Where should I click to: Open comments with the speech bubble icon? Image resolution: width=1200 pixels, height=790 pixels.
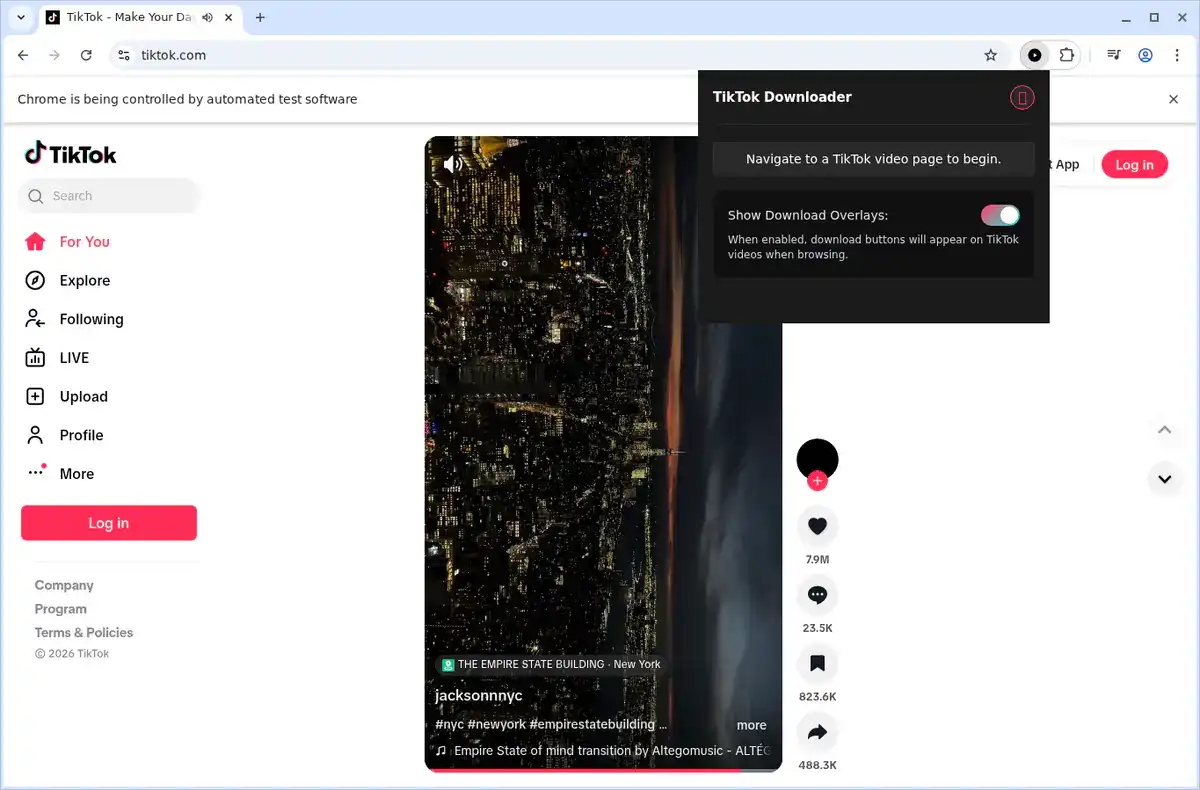(x=817, y=595)
